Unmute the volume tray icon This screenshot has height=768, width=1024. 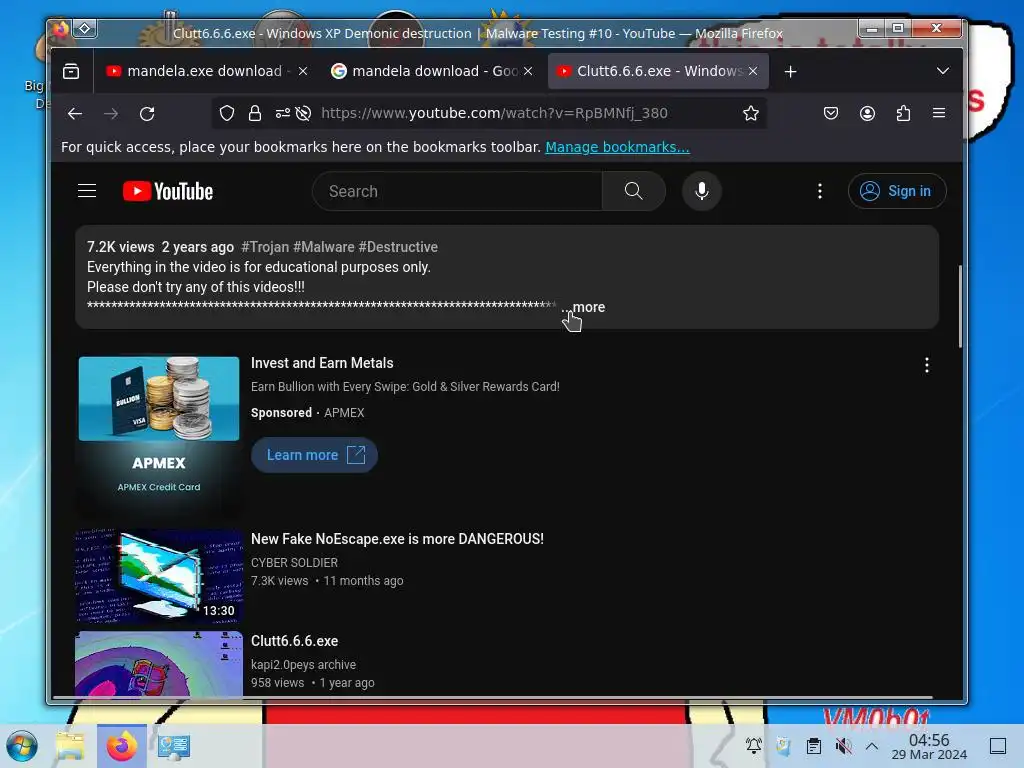pos(843,745)
